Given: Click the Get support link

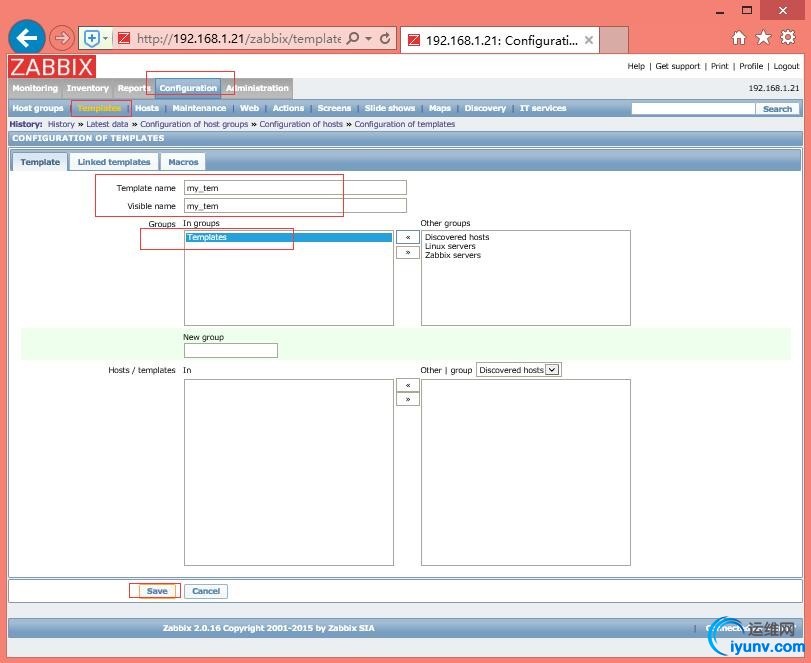Looking at the screenshot, I should point(677,66).
